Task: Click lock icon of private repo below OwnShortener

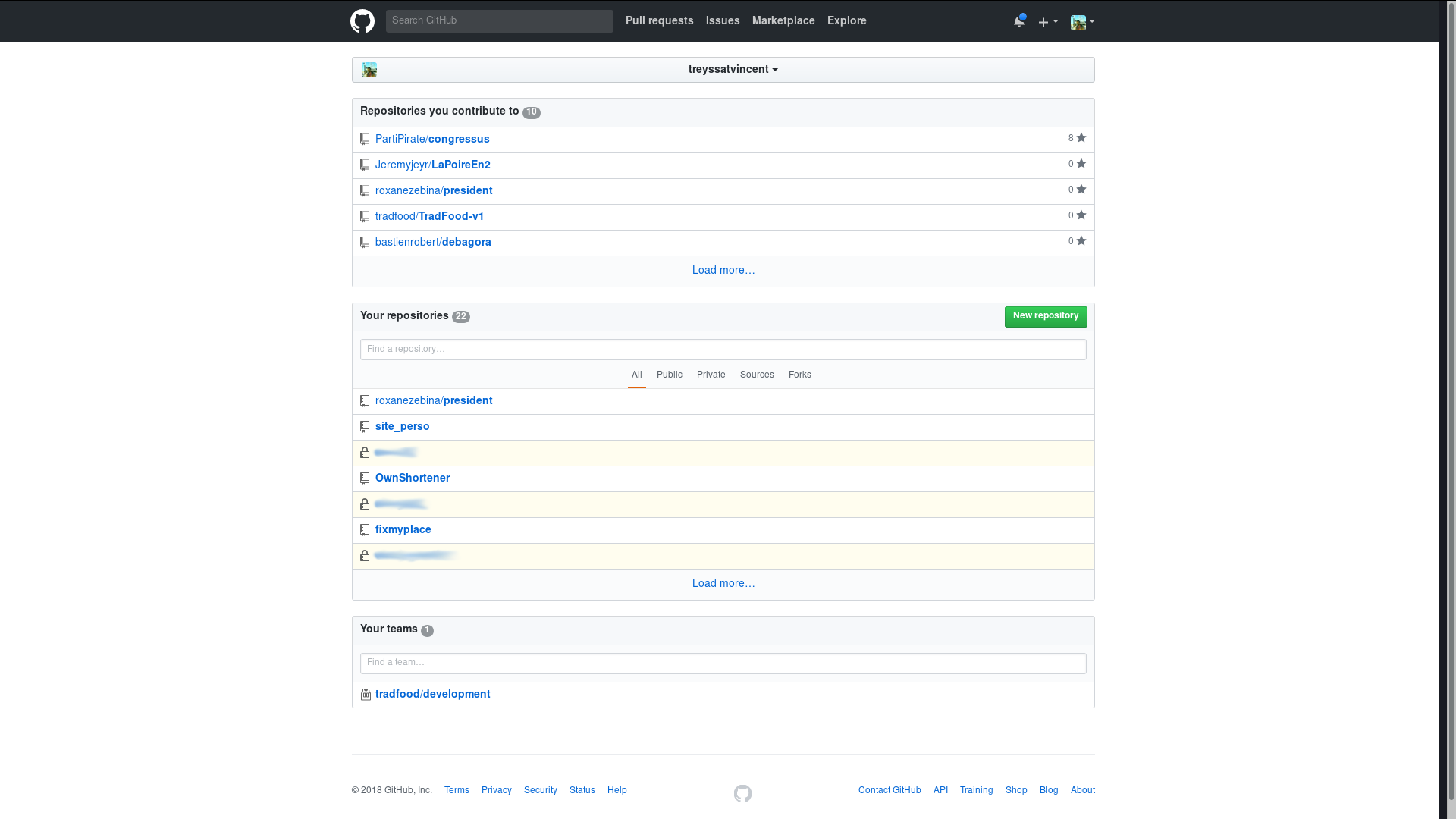Action: tap(365, 504)
